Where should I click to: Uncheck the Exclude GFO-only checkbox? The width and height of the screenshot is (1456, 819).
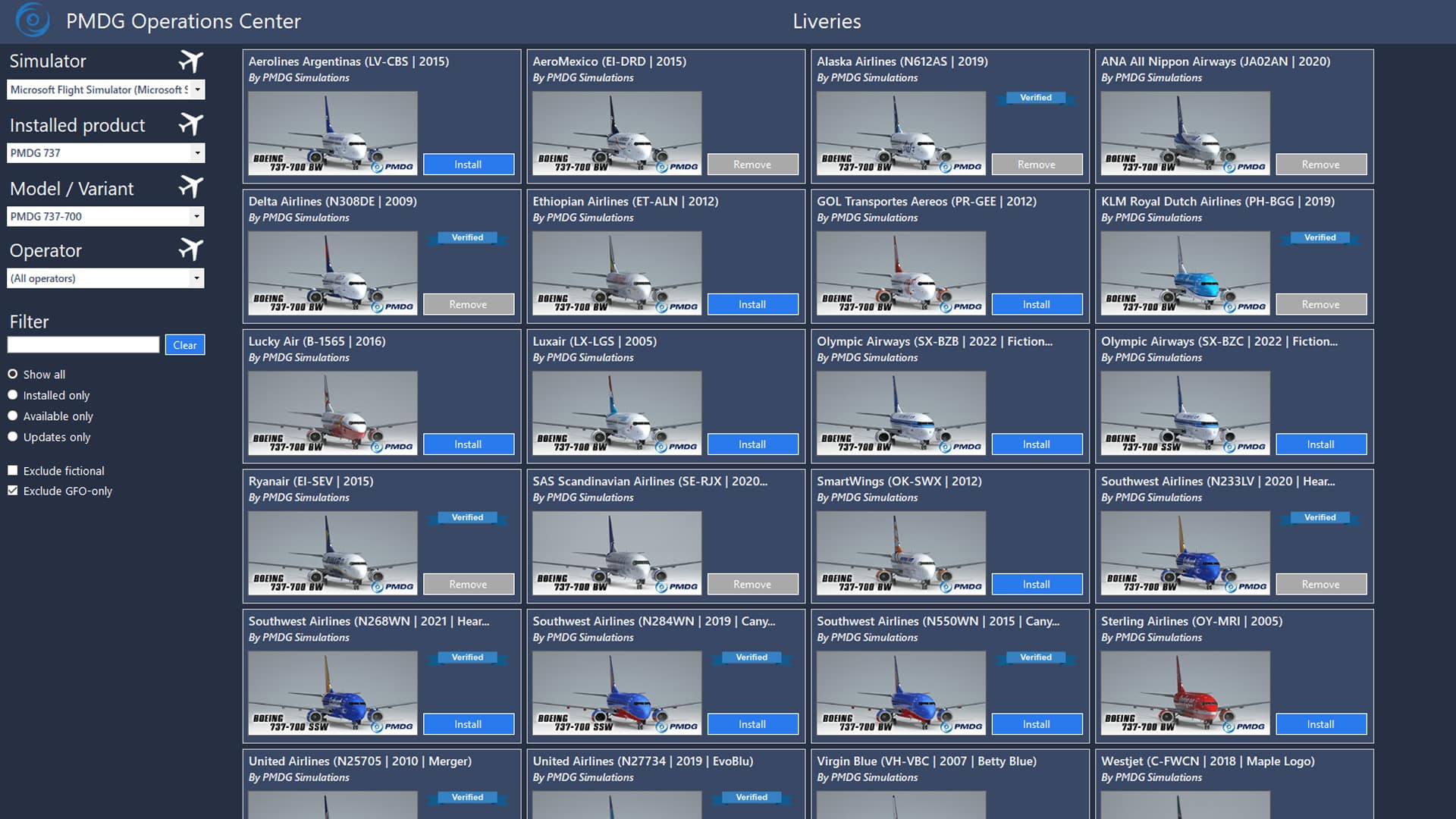coord(13,491)
